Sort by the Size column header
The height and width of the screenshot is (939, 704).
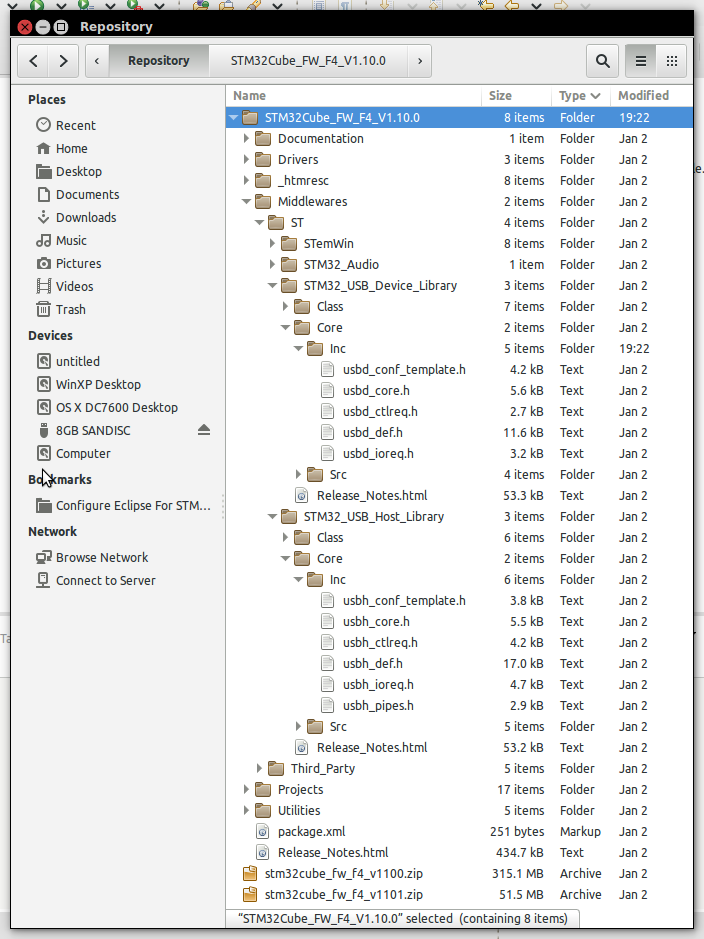(500, 95)
